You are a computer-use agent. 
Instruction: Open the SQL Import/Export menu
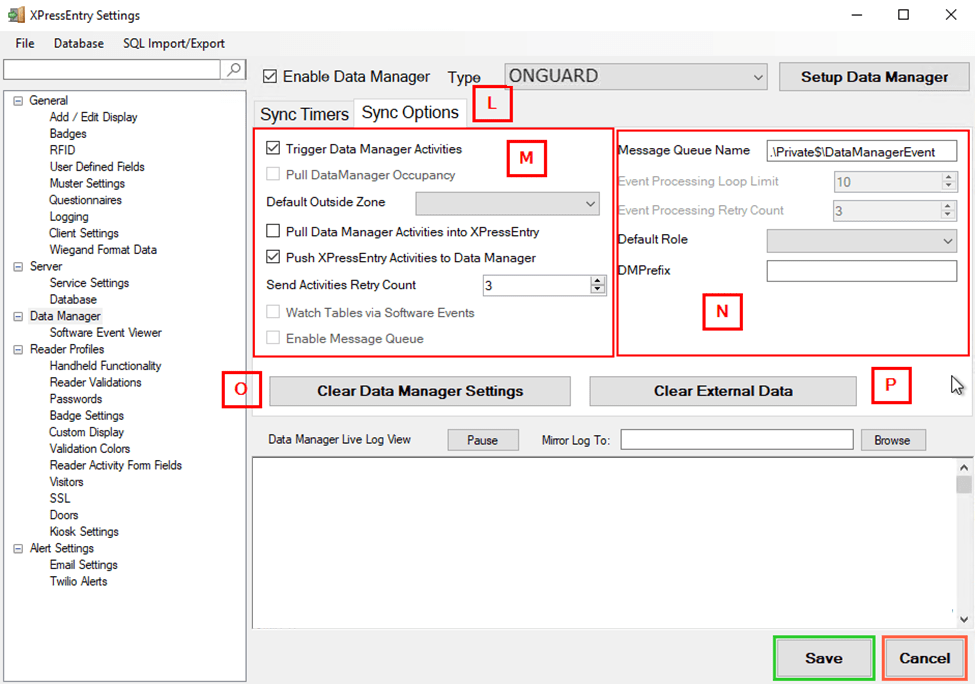coord(173,44)
